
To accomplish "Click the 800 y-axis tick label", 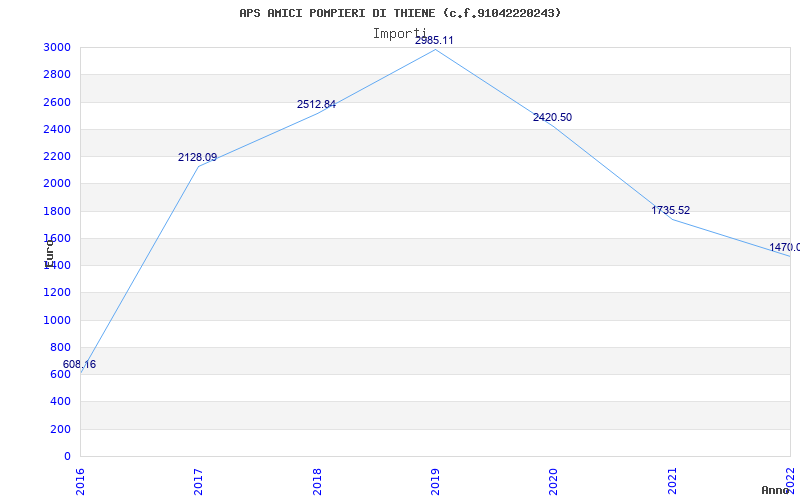I will point(60,347).
